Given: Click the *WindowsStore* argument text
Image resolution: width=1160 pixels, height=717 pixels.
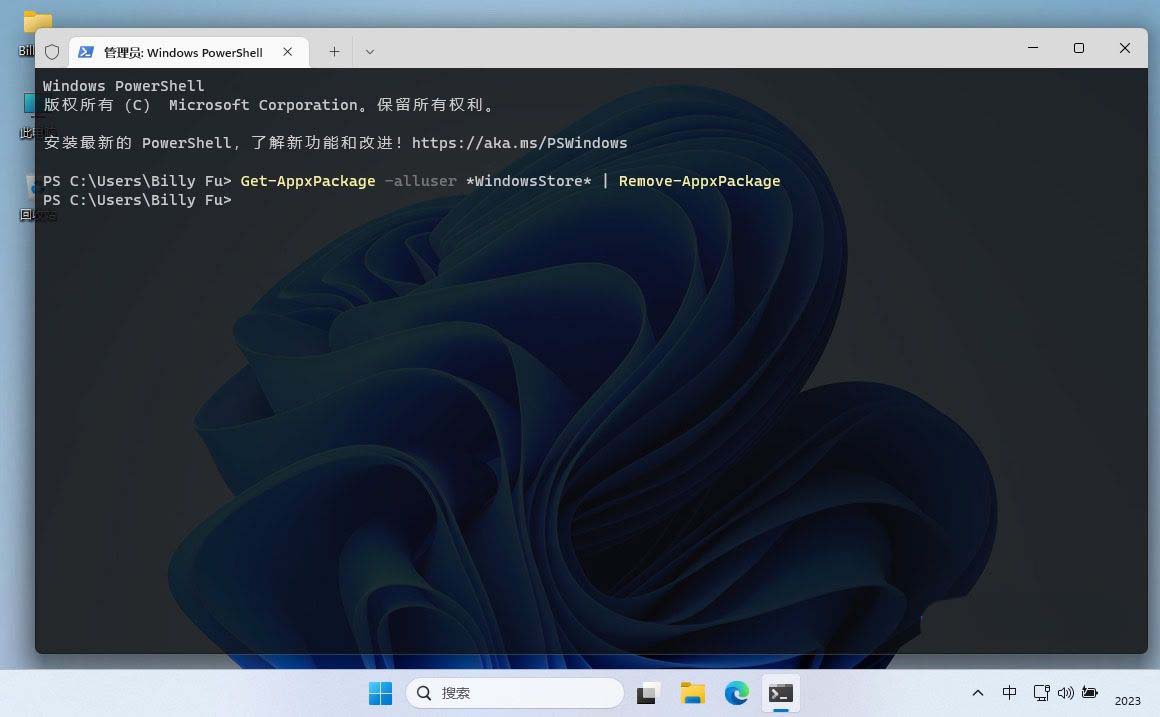Looking at the screenshot, I should pyautogui.click(x=528, y=181).
